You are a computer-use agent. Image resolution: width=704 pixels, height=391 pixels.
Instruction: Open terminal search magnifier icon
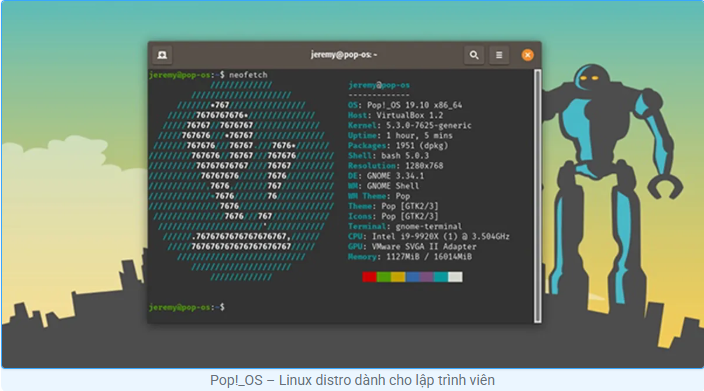tap(474, 55)
